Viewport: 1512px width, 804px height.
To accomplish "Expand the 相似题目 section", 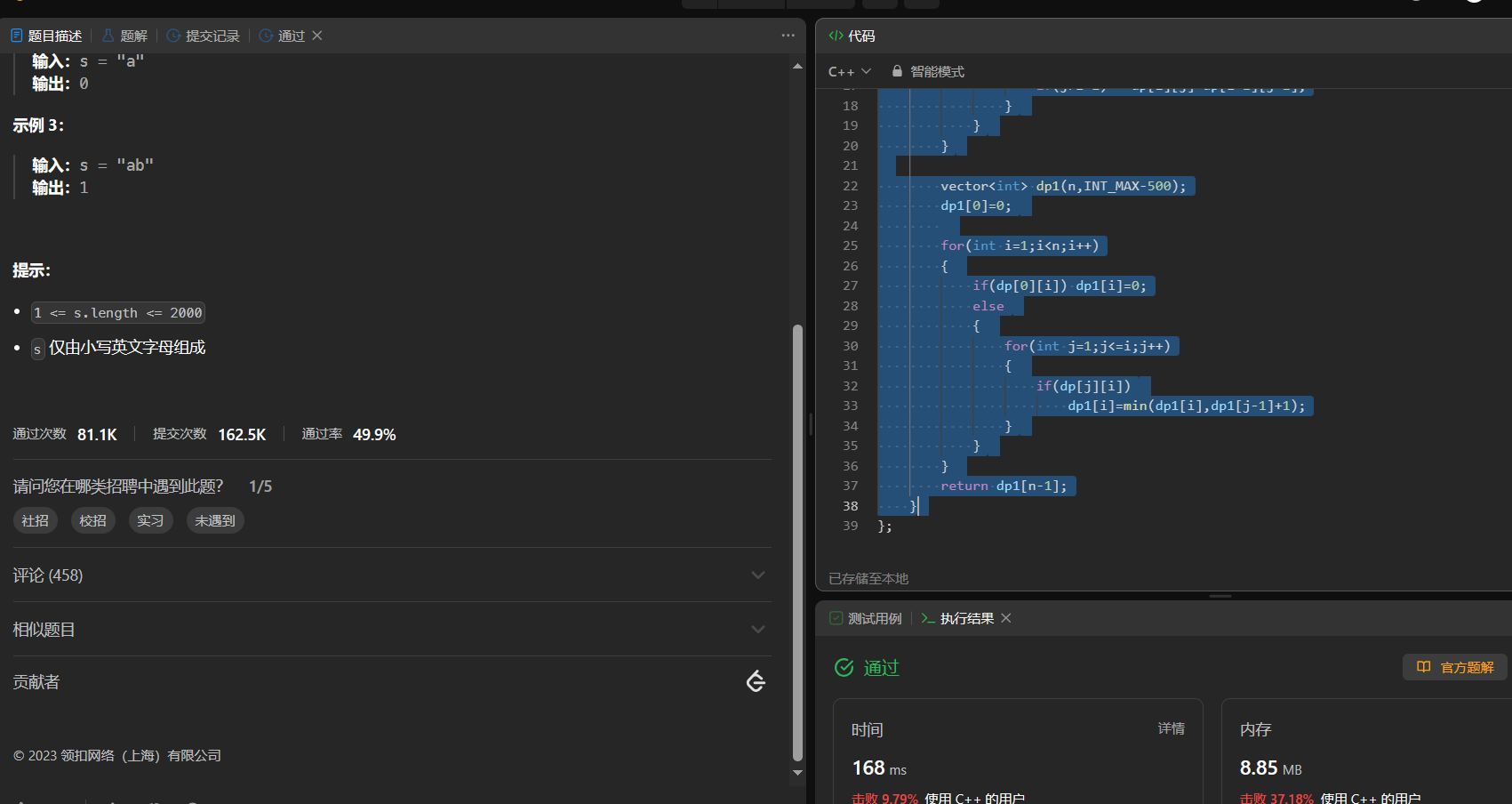I will (x=391, y=630).
